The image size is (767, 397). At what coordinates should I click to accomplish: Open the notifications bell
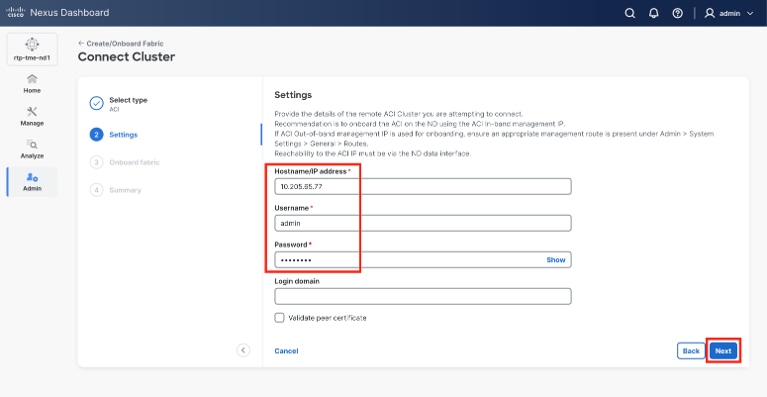pyautogui.click(x=654, y=13)
